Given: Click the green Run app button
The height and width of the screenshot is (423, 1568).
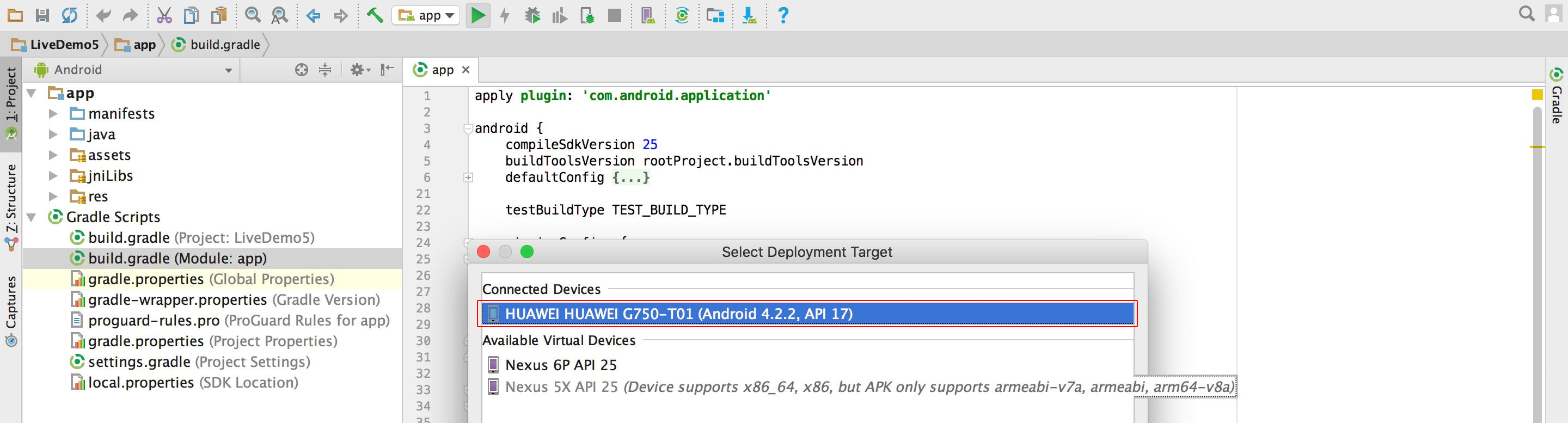Looking at the screenshot, I should click(478, 15).
